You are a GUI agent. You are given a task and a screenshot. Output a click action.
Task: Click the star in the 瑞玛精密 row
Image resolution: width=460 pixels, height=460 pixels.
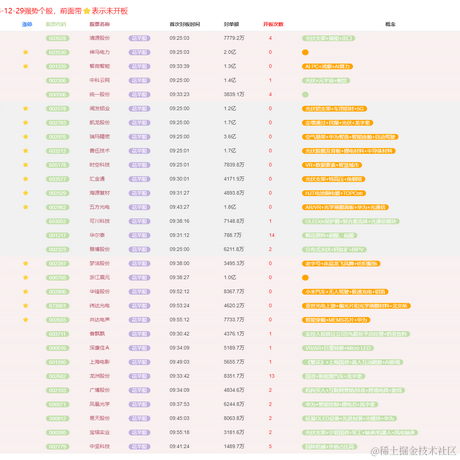(26, 137)
